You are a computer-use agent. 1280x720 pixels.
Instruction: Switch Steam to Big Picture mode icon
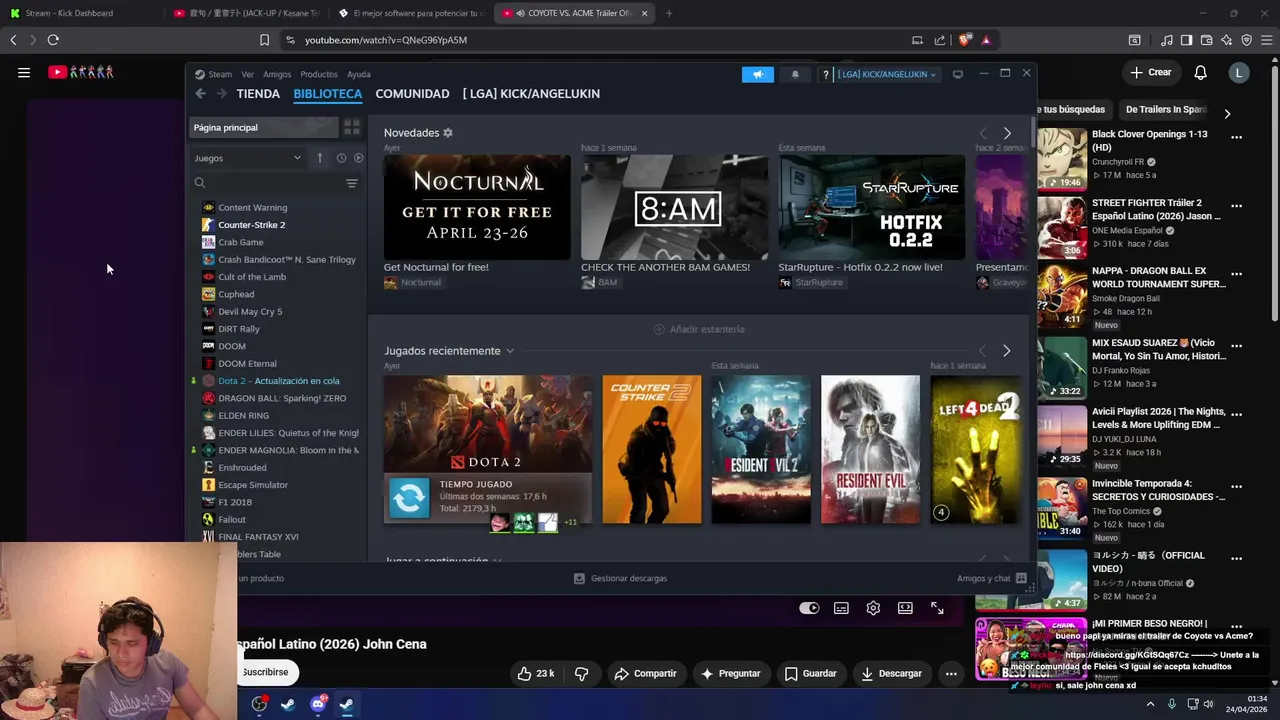click(x=957, y=74)
